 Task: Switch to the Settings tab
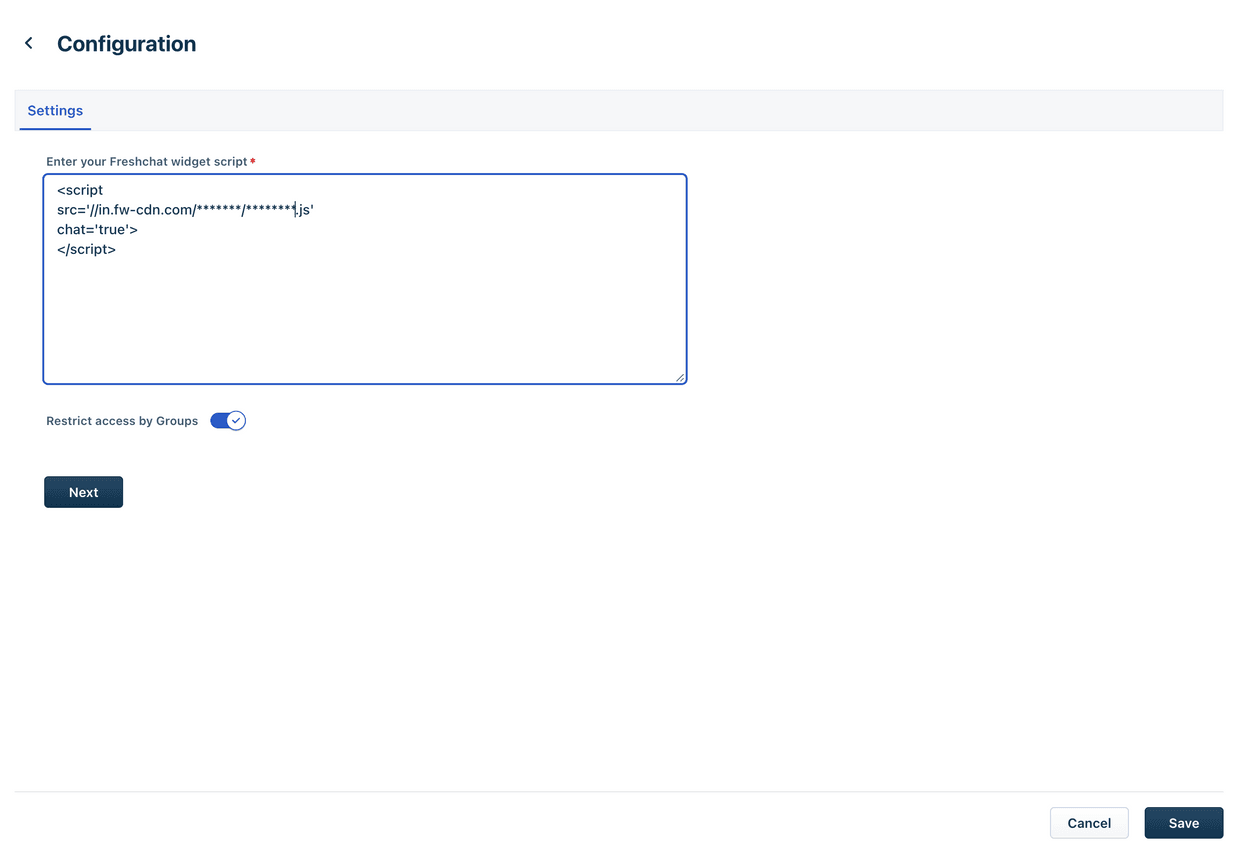[55, 111]
